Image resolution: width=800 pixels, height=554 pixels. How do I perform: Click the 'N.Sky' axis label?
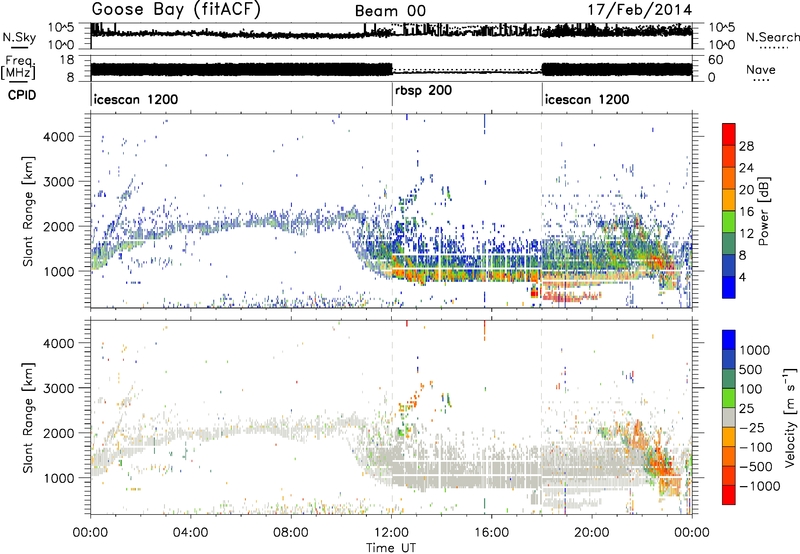coord(19,37)
